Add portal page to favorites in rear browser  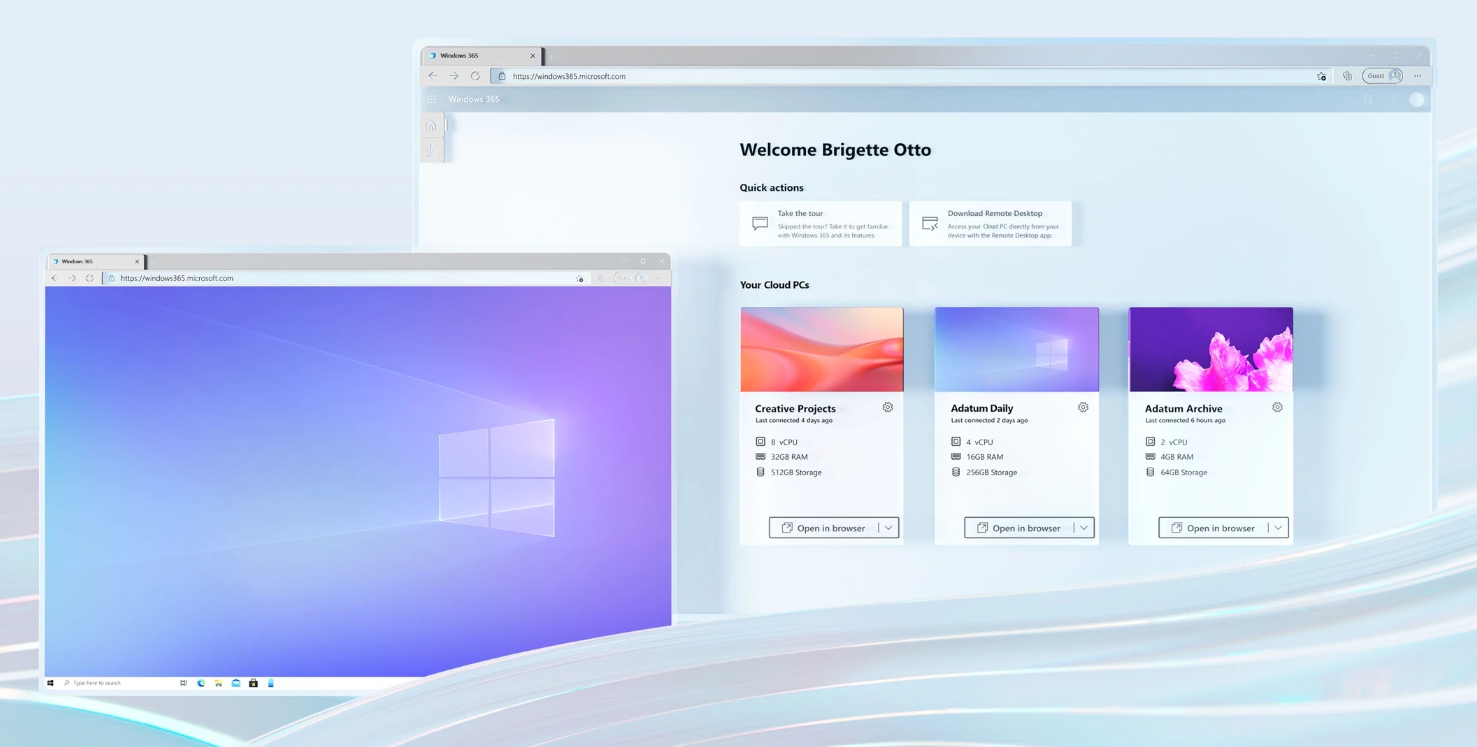point(1322,76)
